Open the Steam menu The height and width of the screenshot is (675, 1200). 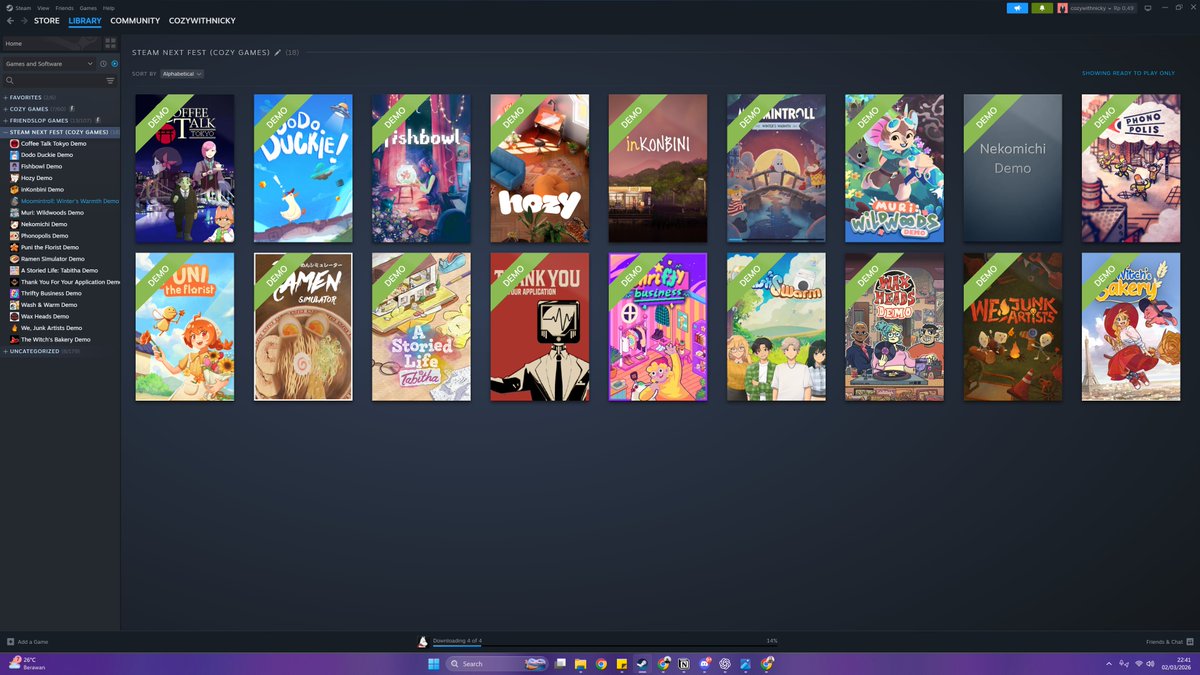[x=23, y=7]
